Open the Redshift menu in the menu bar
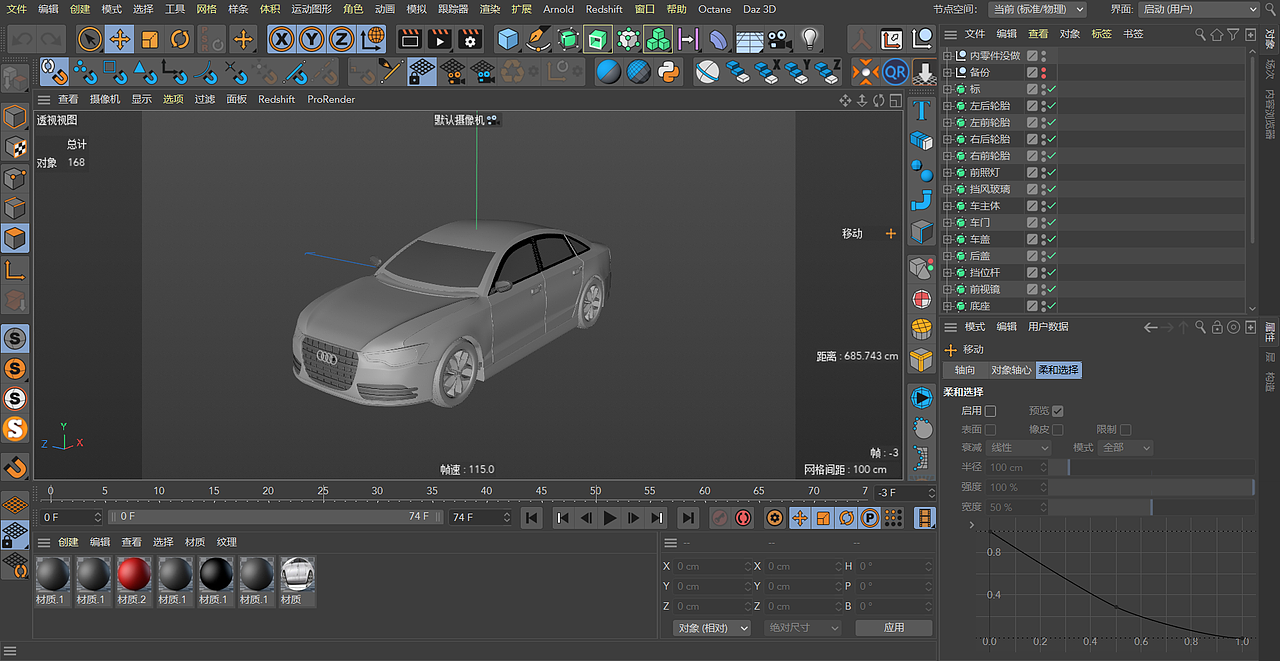Image resolution: width=1280 pixels, height=661 pixels. pyautogui.click(x=604, y=9)
